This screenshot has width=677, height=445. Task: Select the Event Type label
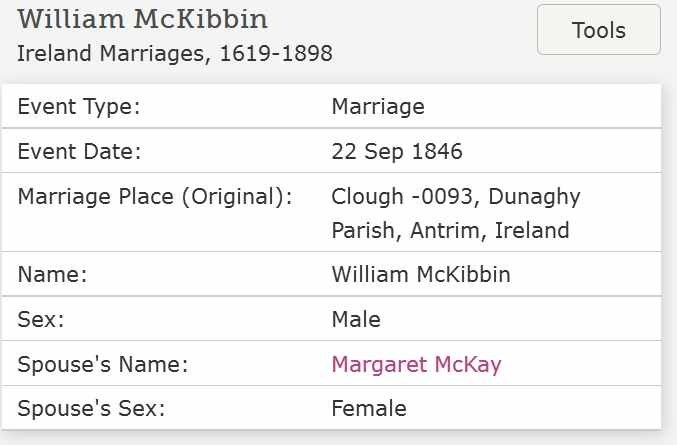point(79,107)
